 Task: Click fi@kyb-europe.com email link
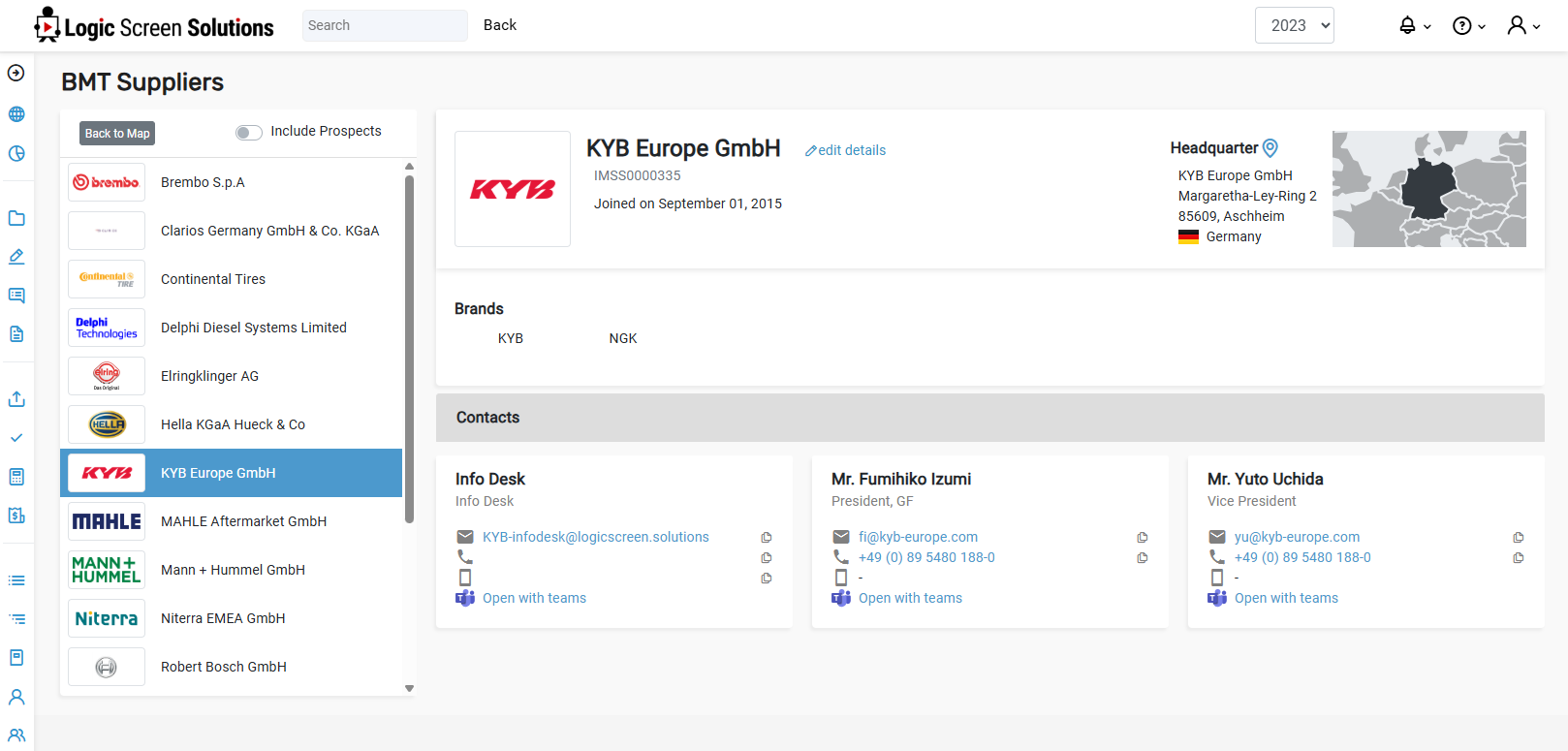click(918, 537)
